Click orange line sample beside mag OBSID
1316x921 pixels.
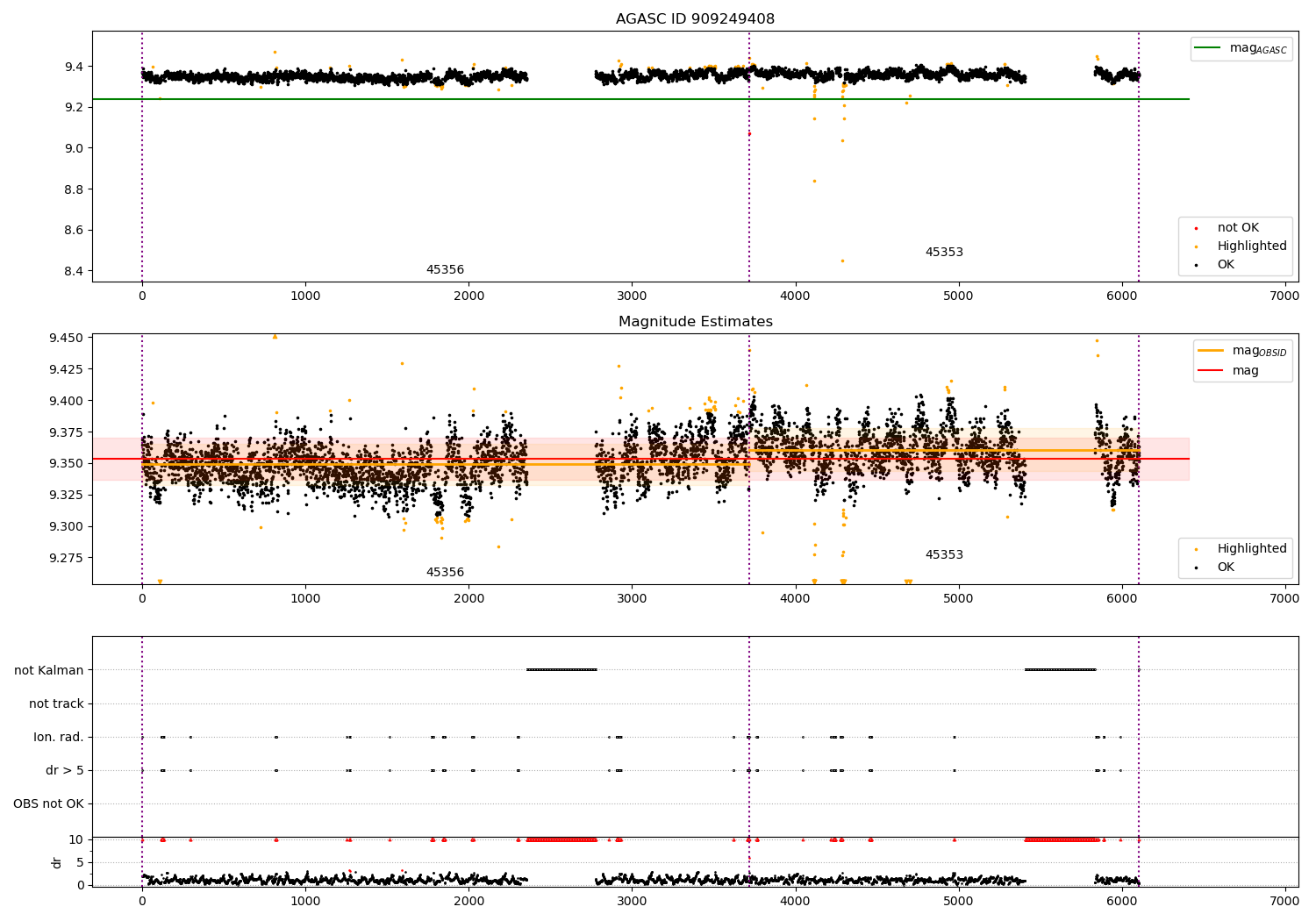(1211, 351)
